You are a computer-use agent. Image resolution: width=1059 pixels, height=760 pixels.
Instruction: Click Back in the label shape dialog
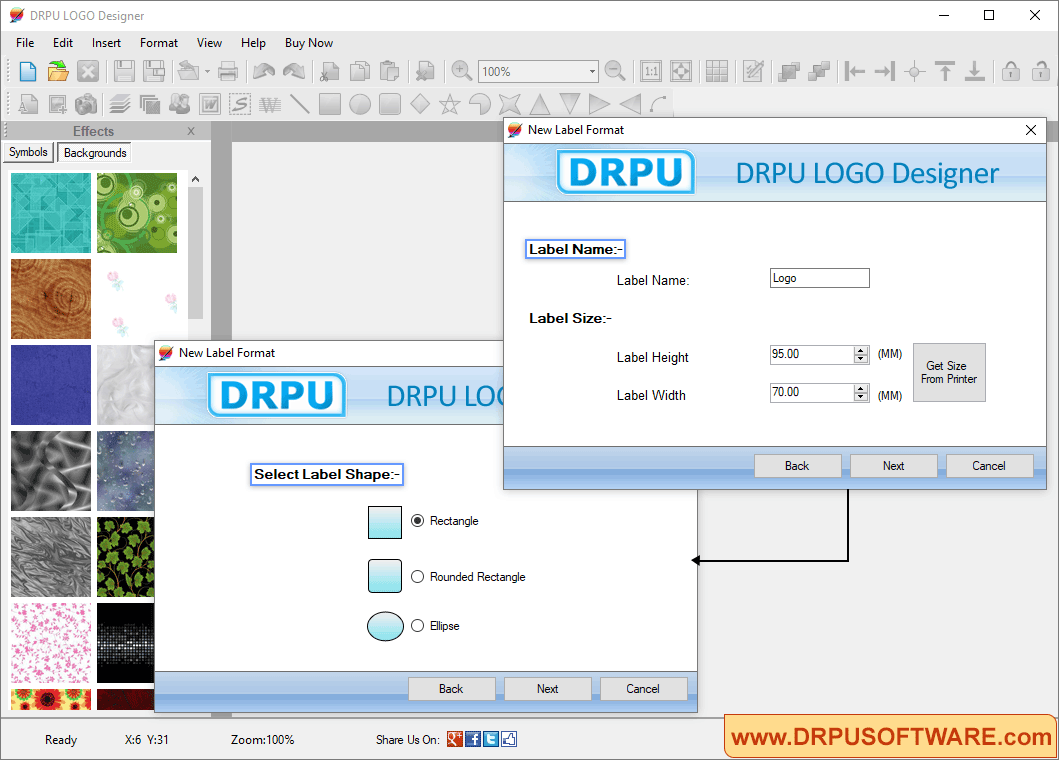tap(450, 688)
